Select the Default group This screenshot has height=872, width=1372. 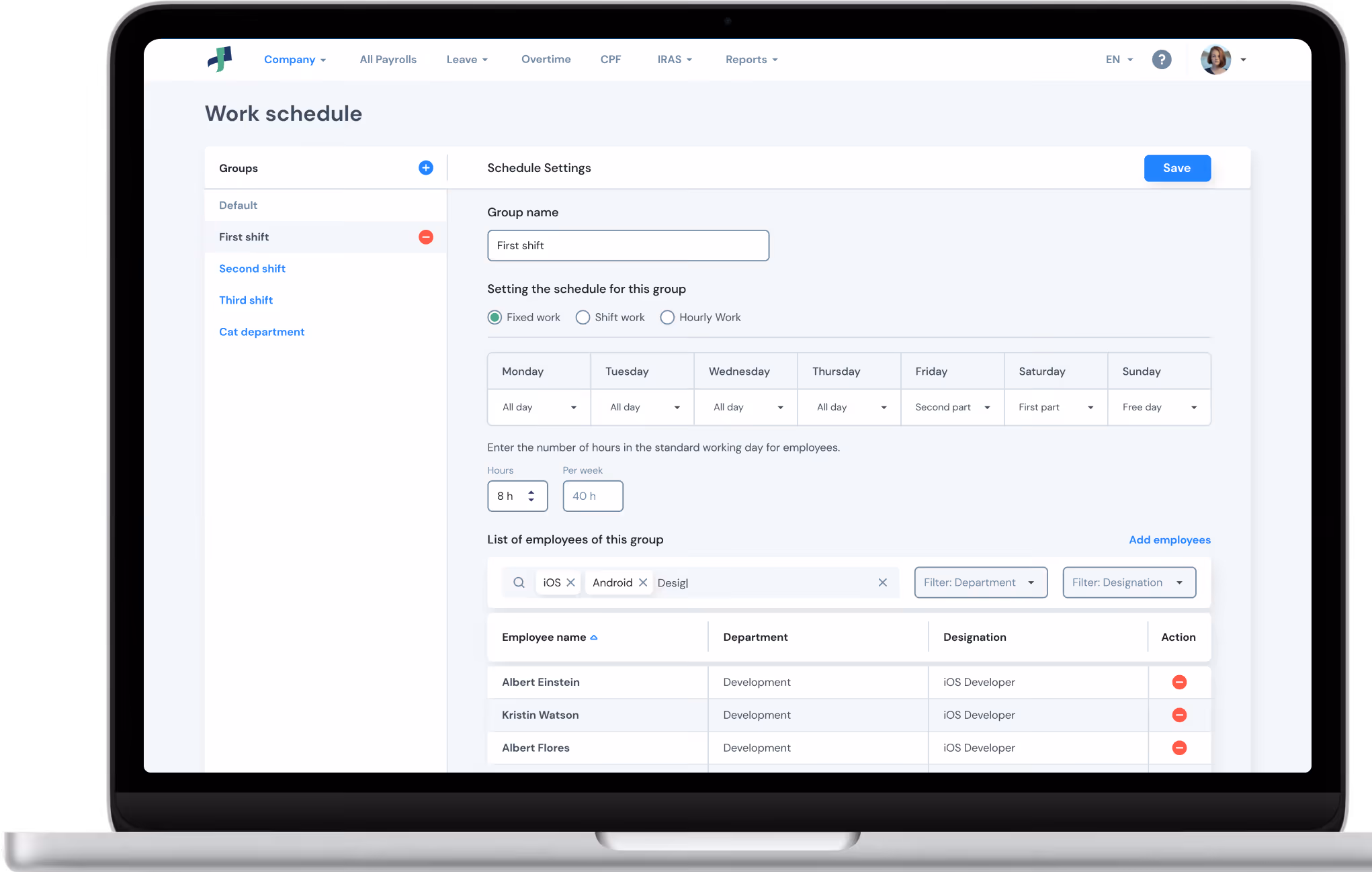[x=238, y=206]
